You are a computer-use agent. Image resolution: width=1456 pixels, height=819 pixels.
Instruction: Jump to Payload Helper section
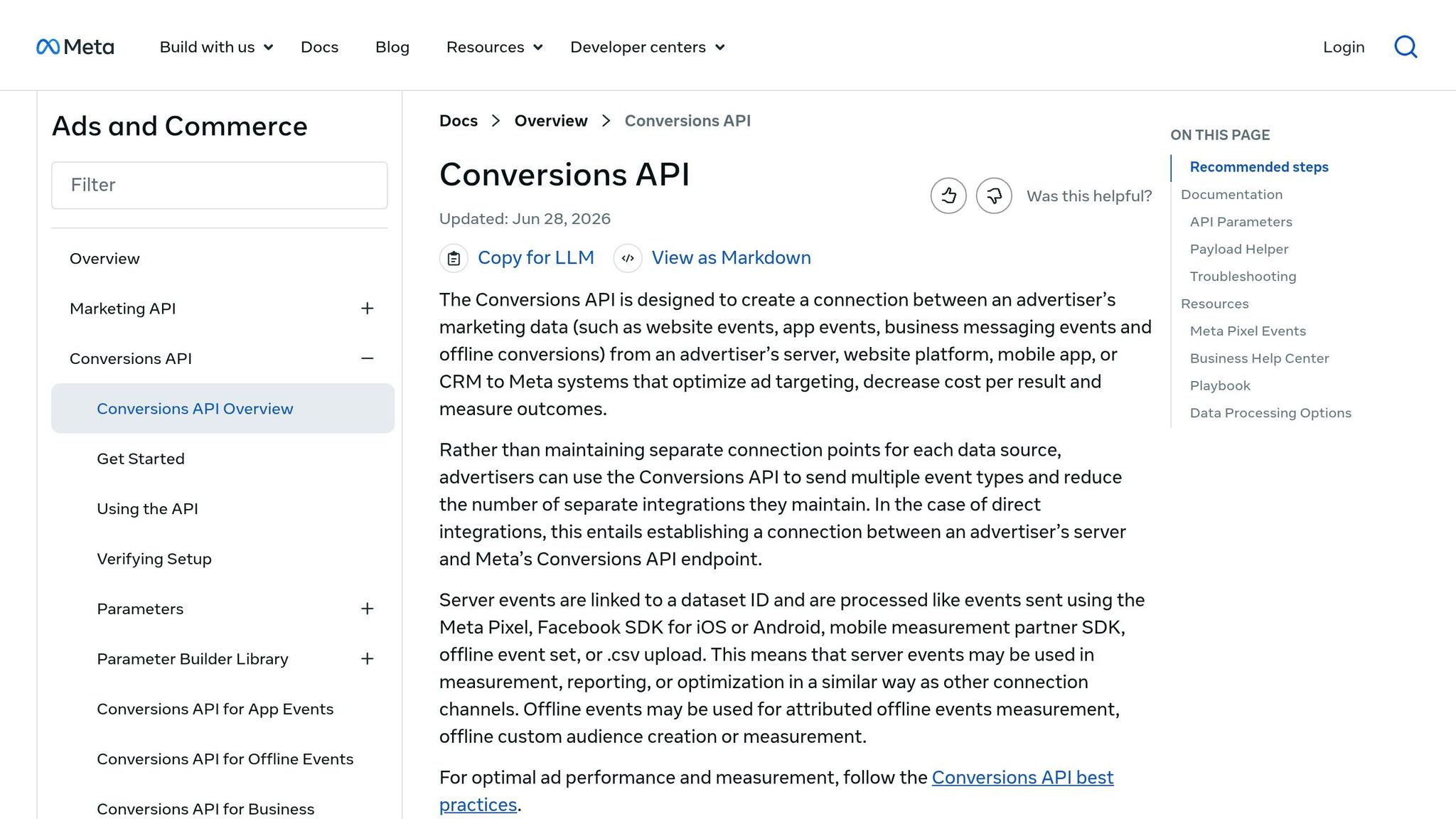(x=1239, y=250)
